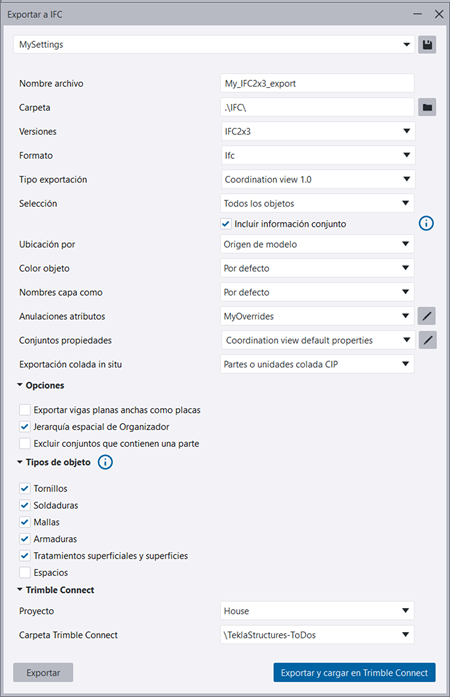Uncheck the Soldaduras object type
The height and width of the screenshot is (697, 450).
[x=25, y=505]
